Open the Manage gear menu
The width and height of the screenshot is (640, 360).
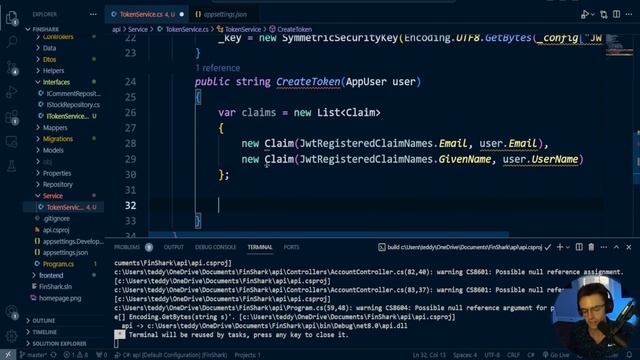[x=12, y=336]
